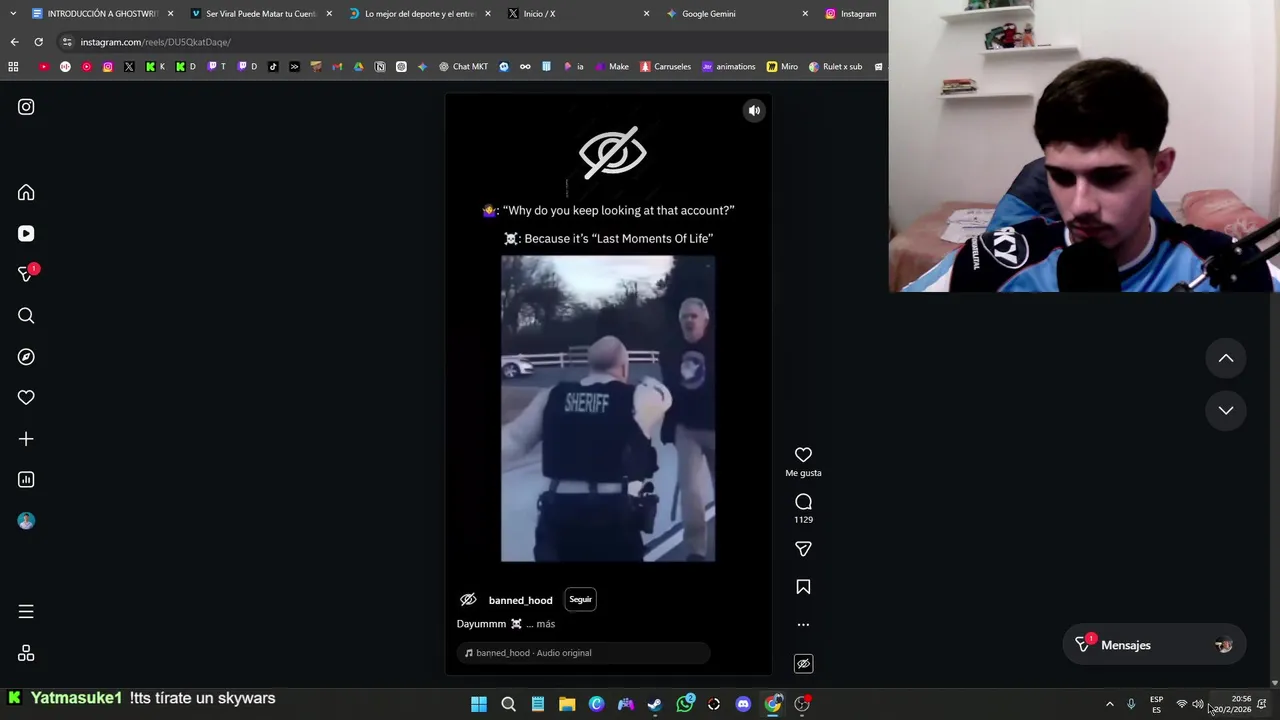Open Instagram home via logo icon
Screen dimensions: 1280x720
click(x=26, y=107)
